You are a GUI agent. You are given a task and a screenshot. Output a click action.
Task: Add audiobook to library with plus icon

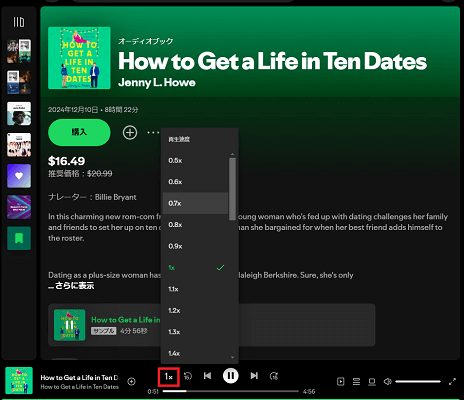130,132
